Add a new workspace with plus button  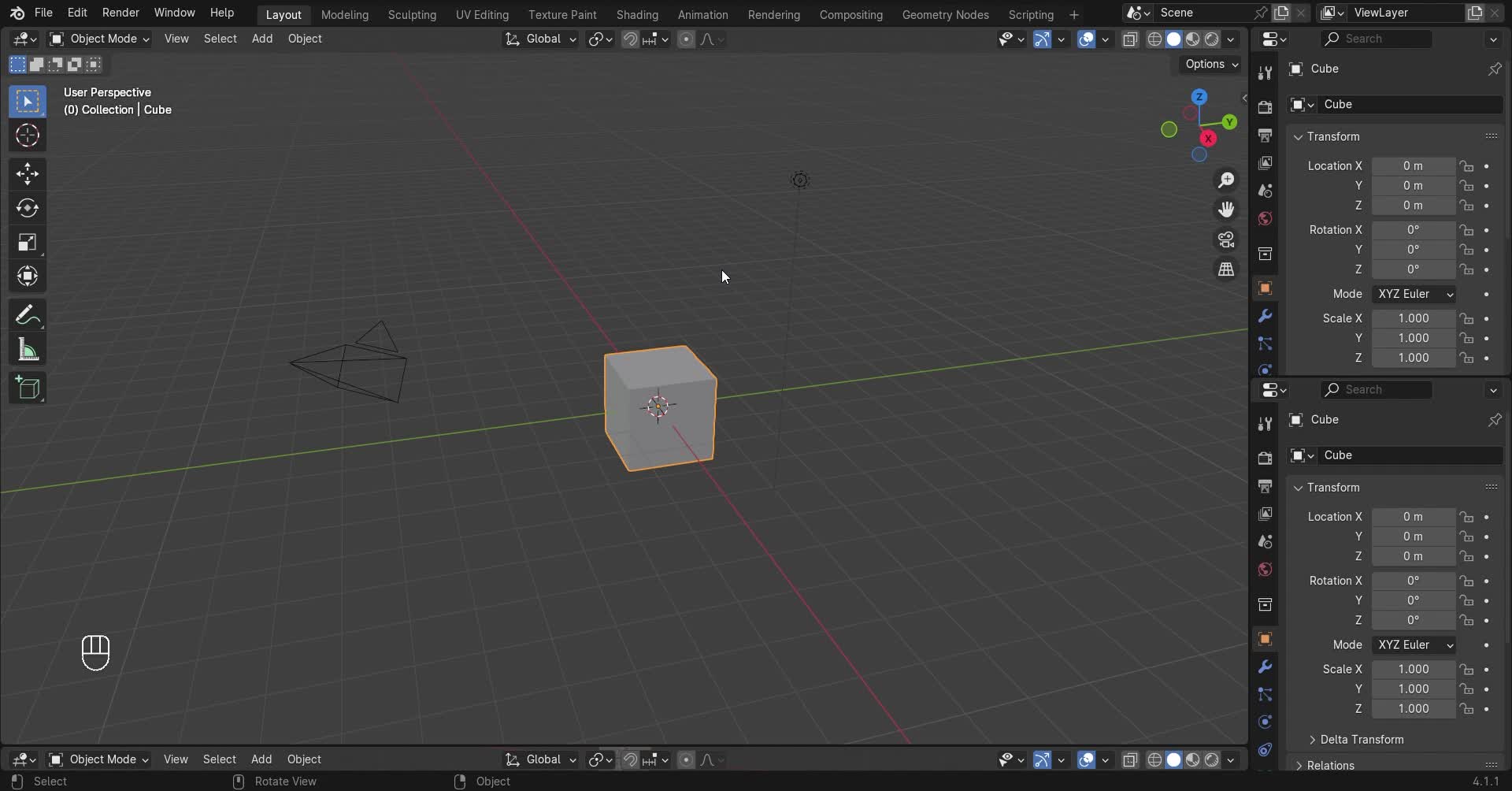1073,15
